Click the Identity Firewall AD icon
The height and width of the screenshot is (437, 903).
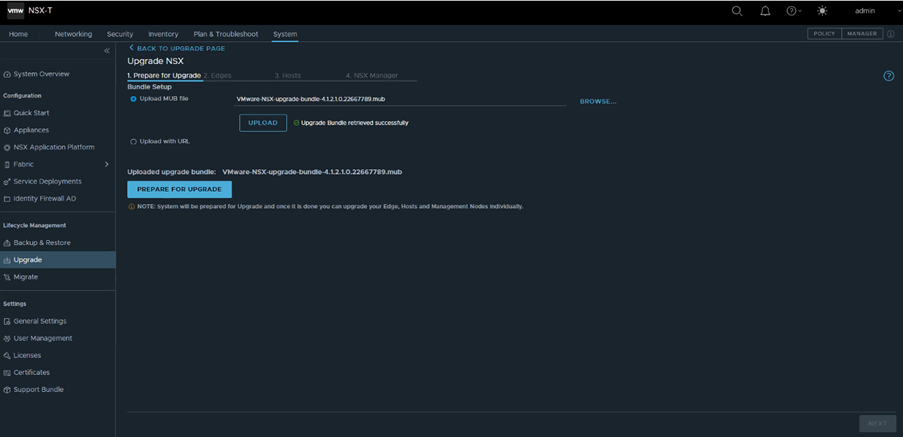(x=7, y=199)
